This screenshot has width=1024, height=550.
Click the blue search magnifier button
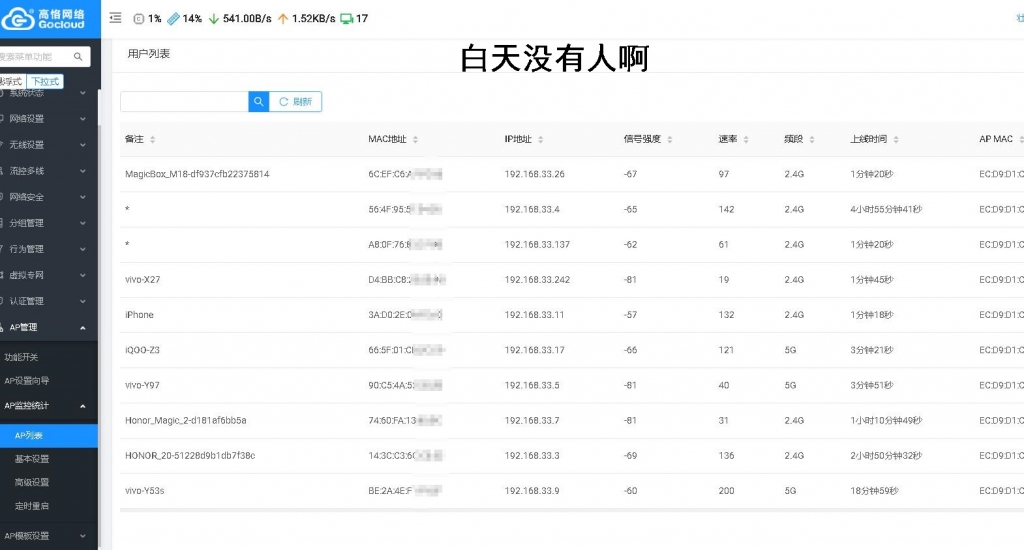click(x=258, y=102)
